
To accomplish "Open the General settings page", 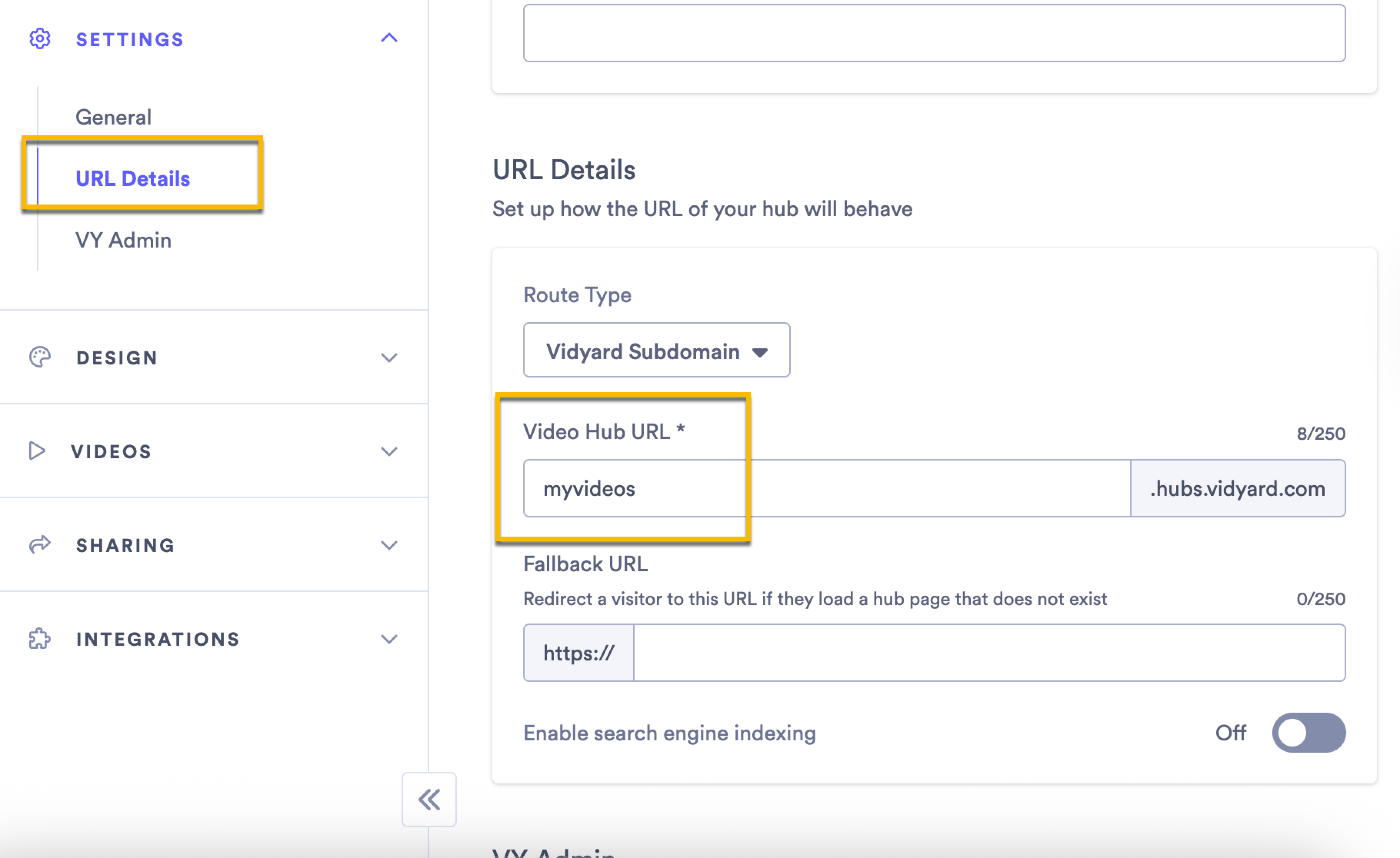I will coord(113,116).
